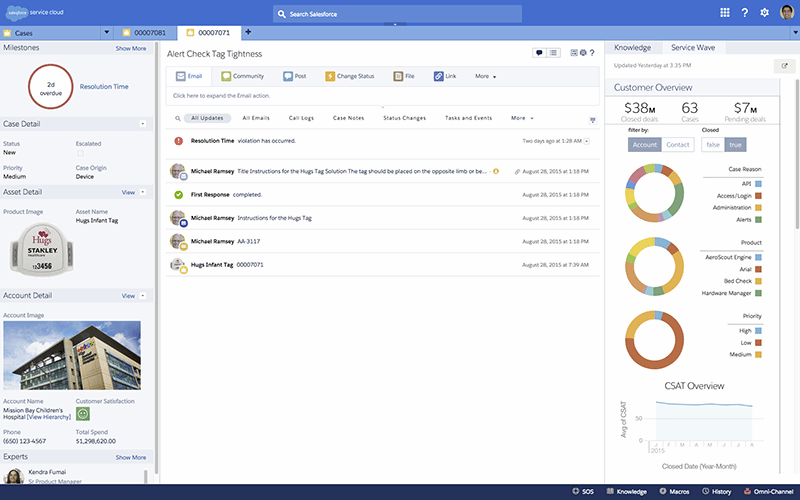Open Resolution Time feed item dropdown arrow

(x=587, y=141)
